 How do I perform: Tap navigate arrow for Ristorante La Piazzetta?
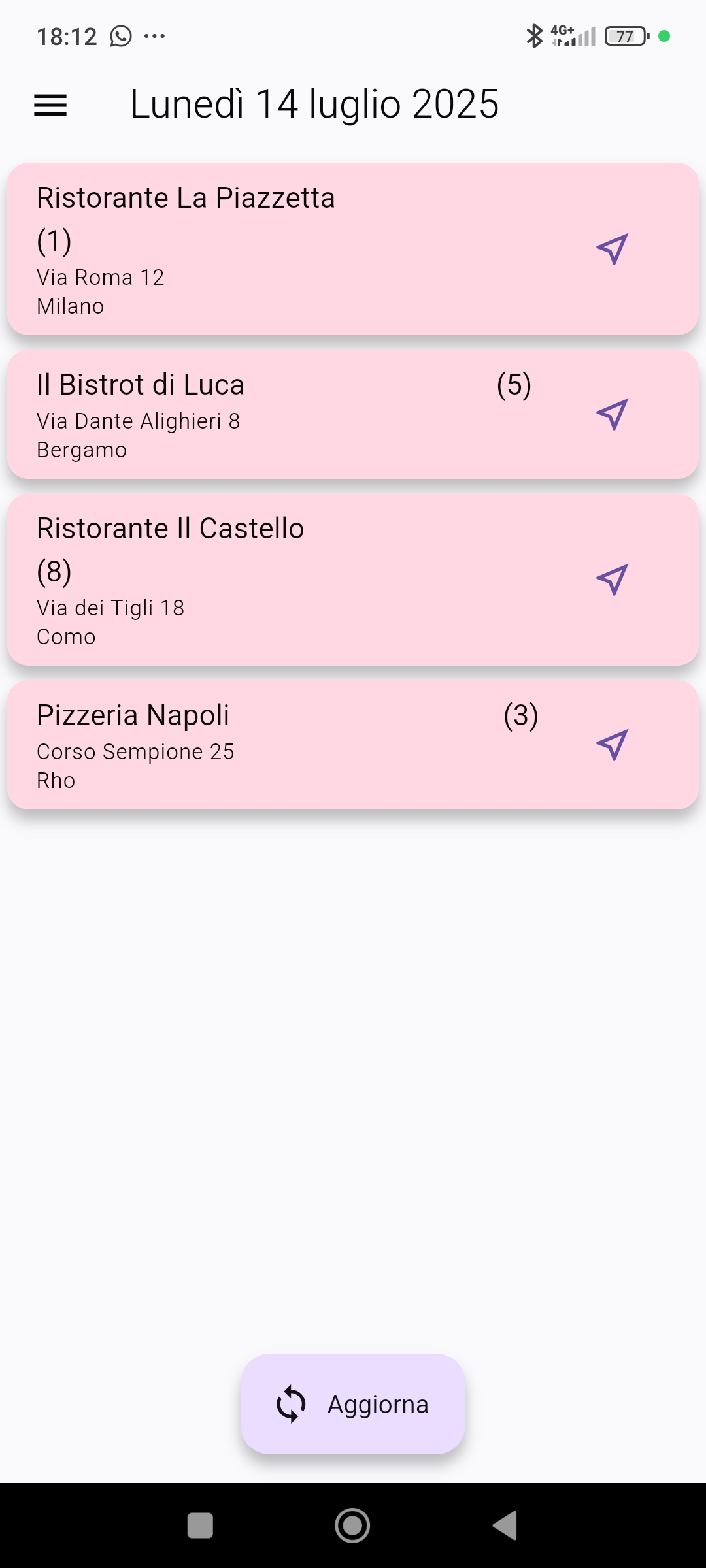(612, 249)
